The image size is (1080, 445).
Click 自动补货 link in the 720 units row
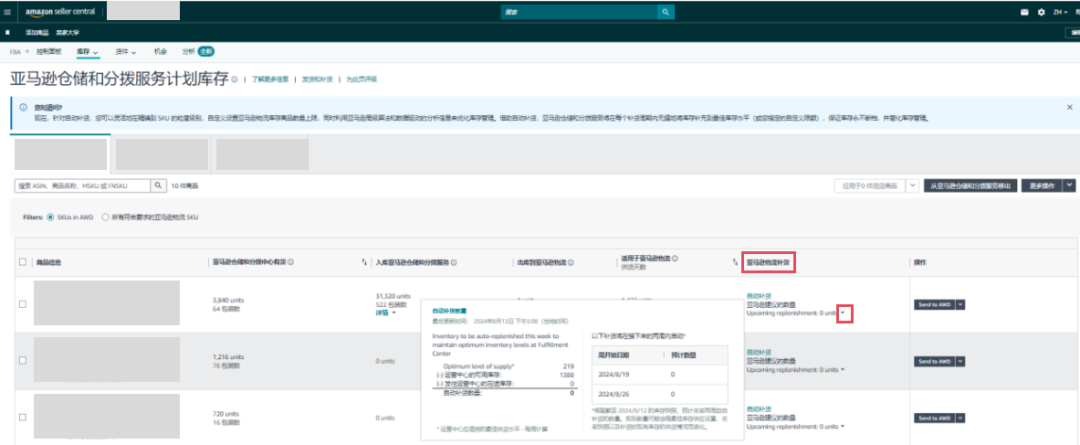758,409
